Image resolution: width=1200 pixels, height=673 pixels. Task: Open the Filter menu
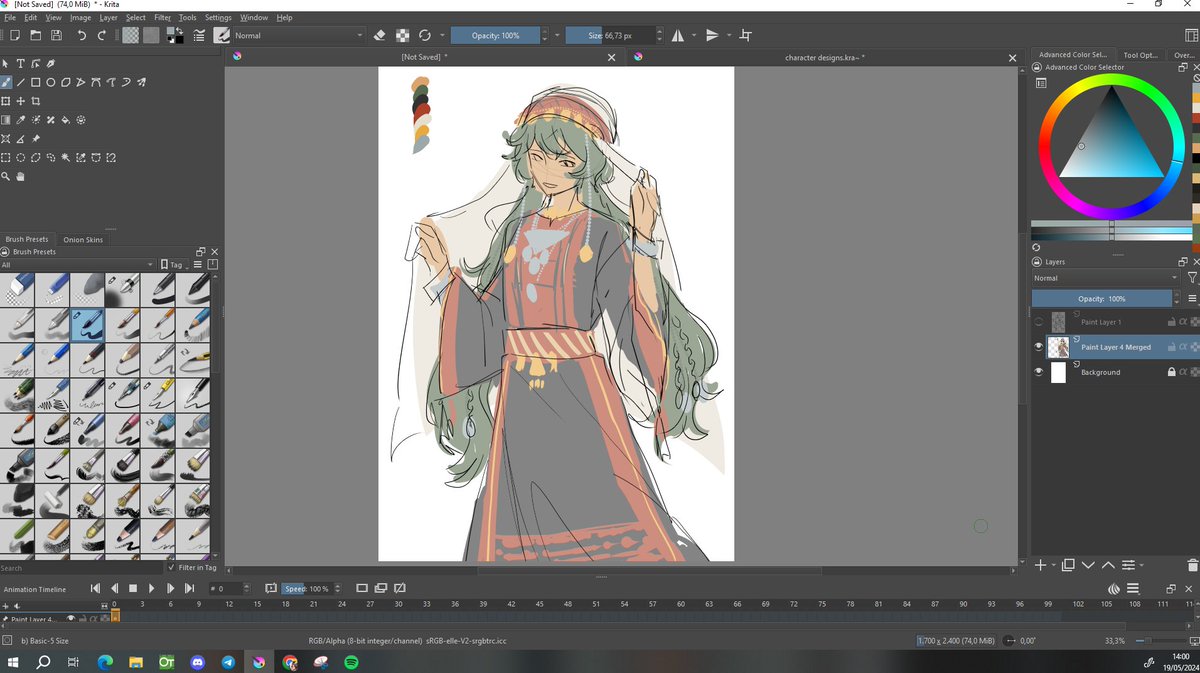(x=162, y=17)
